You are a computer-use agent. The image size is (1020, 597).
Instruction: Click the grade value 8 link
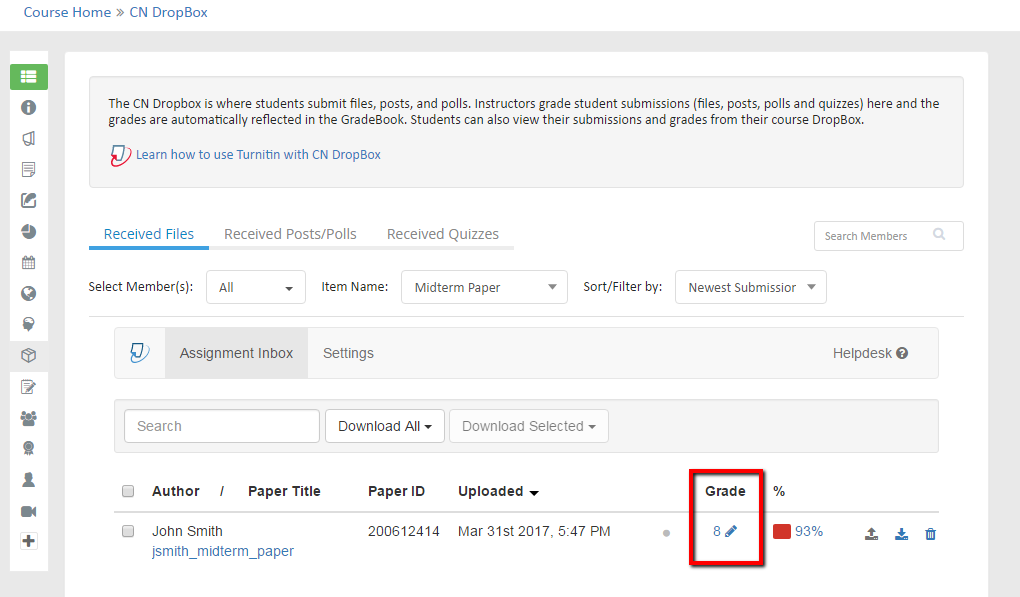point(717,531)
